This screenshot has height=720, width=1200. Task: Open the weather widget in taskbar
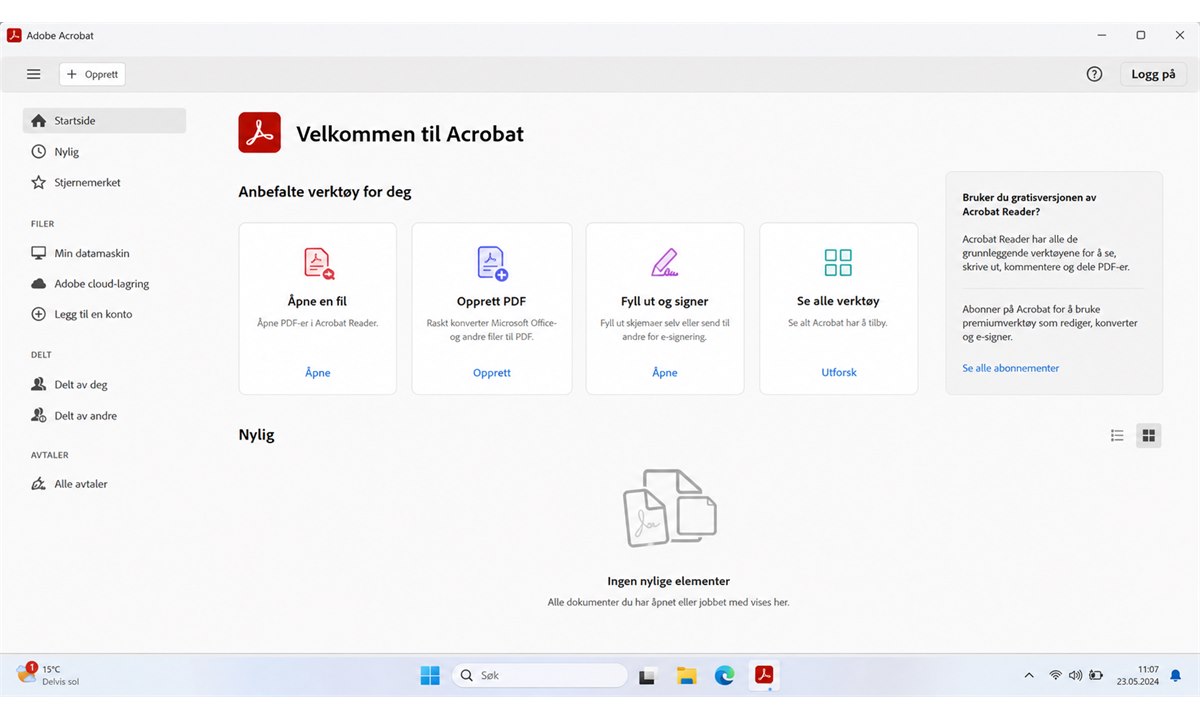(48, 675)
